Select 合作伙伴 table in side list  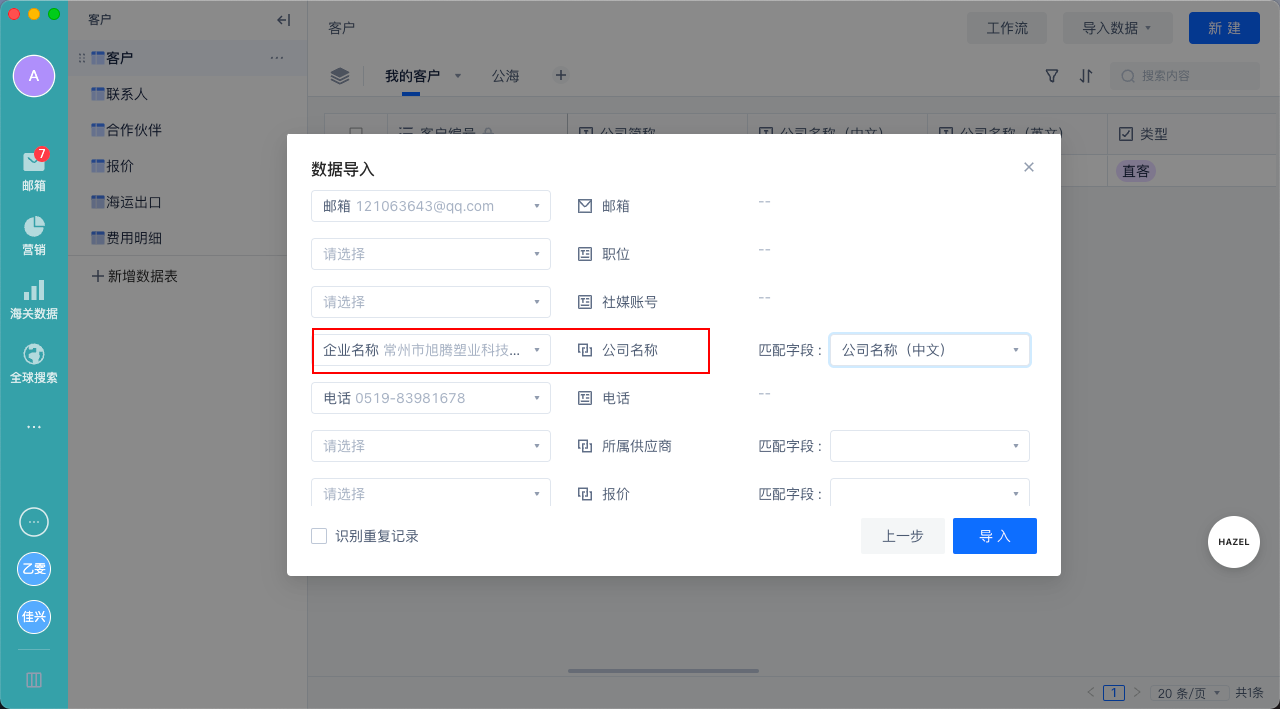pos(187,130)
